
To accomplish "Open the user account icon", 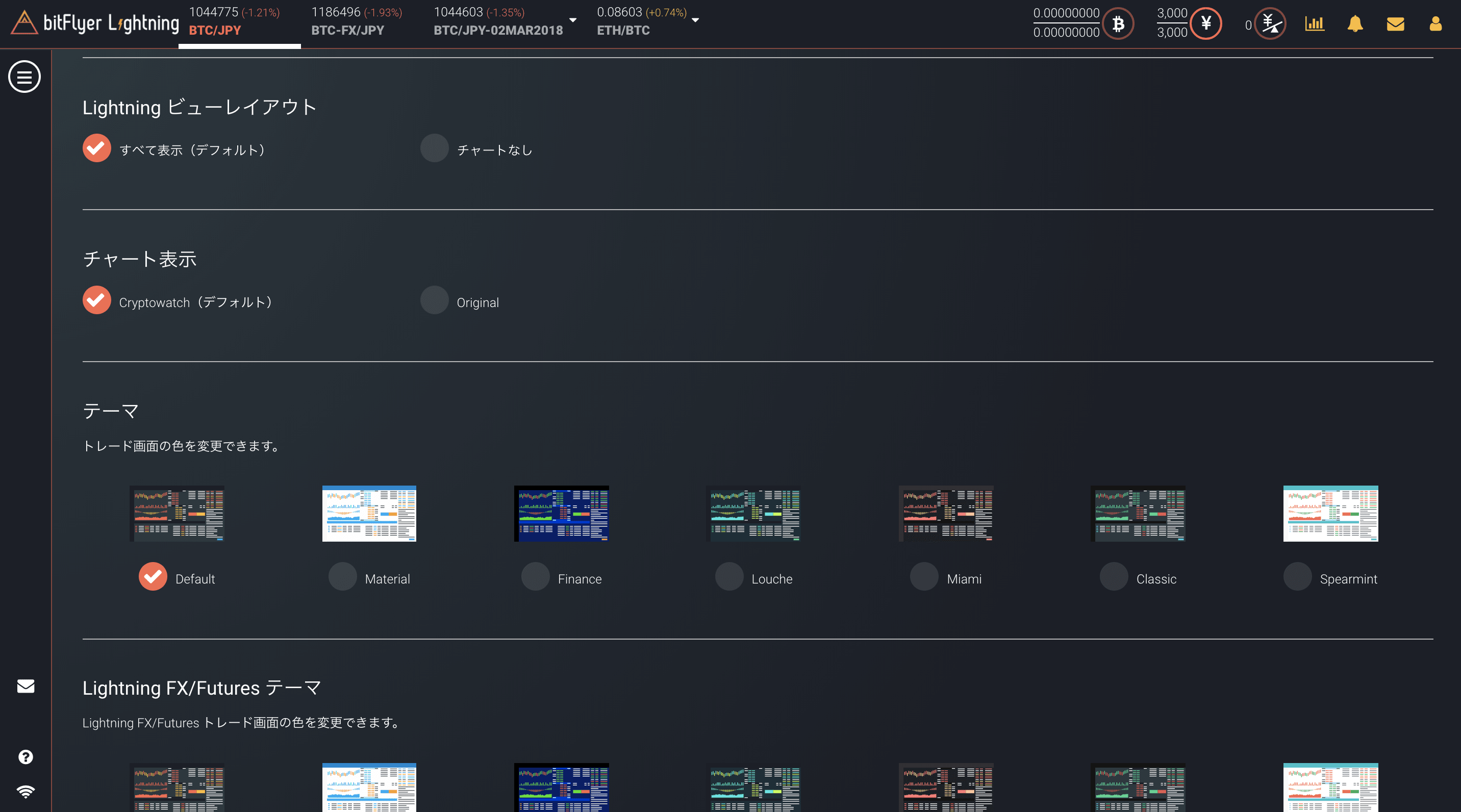I will point(1435,23).
